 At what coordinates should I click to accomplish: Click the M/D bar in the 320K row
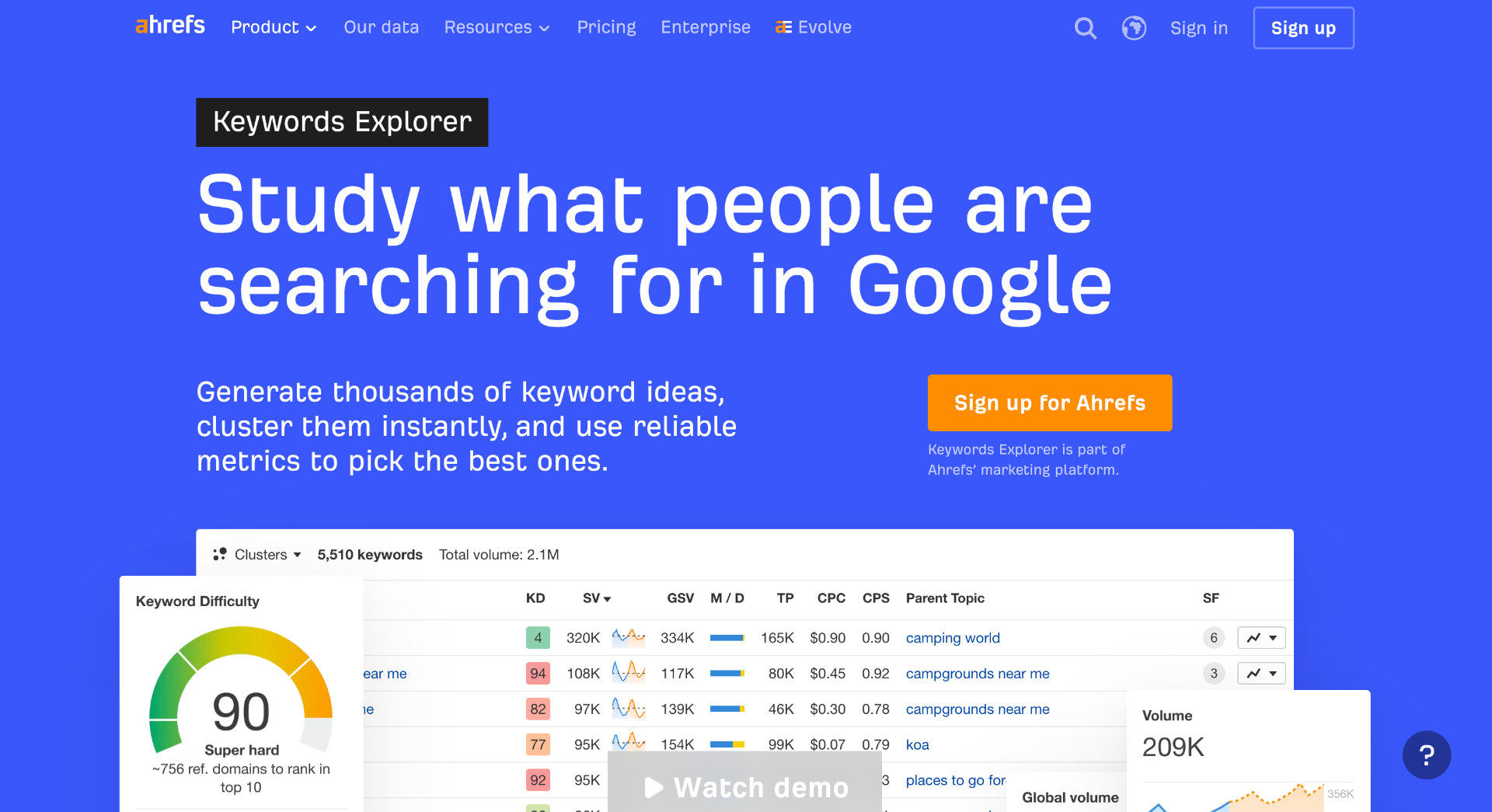click(x=727, y=638)
